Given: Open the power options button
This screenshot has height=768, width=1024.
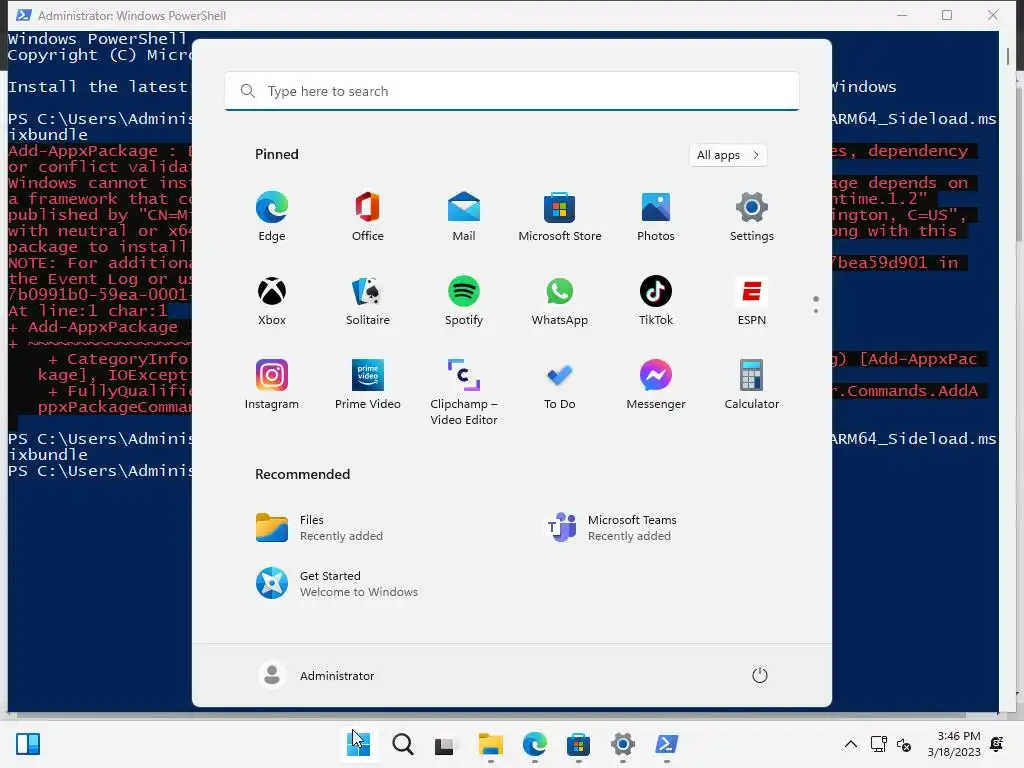Looking at the screenshot, I should coord(760,675).
